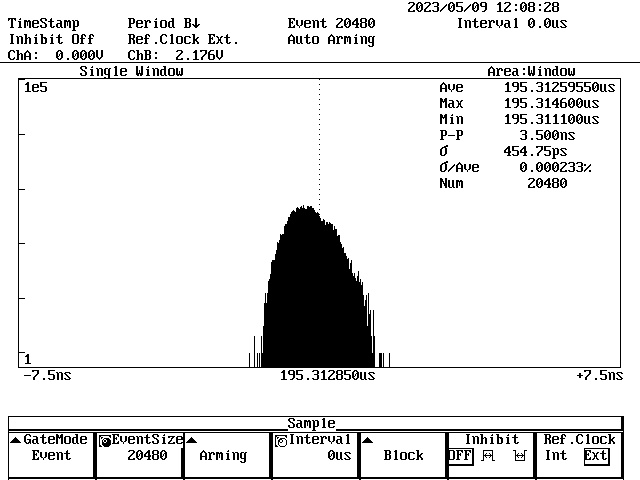
Task: Select the positive-polarity Inhibit waveform icon
Action: tap(489, 456)
